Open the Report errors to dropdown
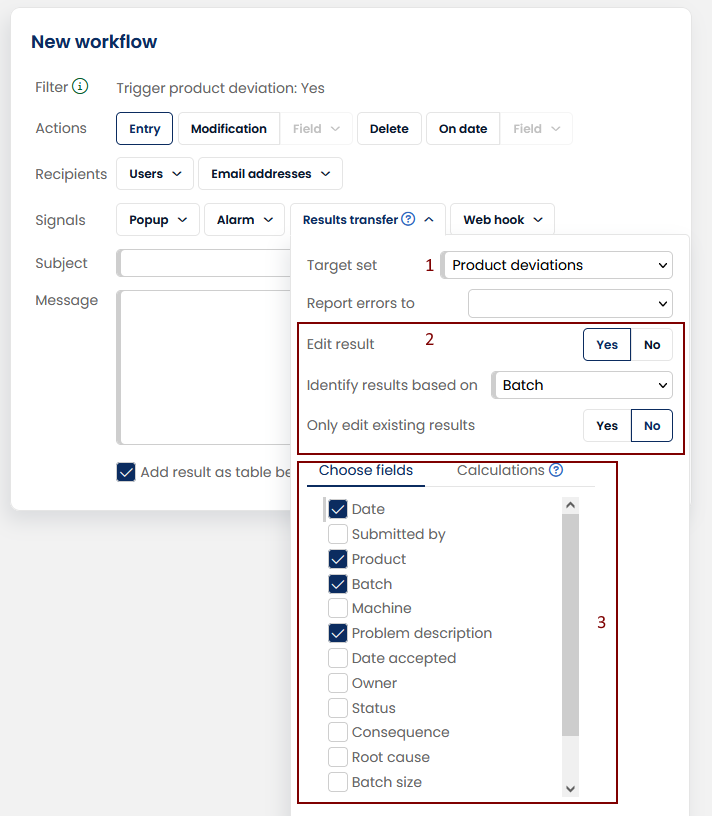This screenshot has height=816, width=712. tap(570, 303)
